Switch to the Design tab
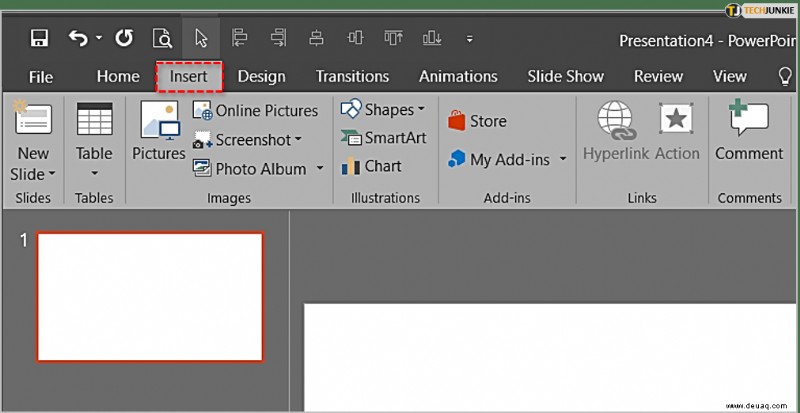Viewport: 800px width, 413px height. [x=262, y=77]
